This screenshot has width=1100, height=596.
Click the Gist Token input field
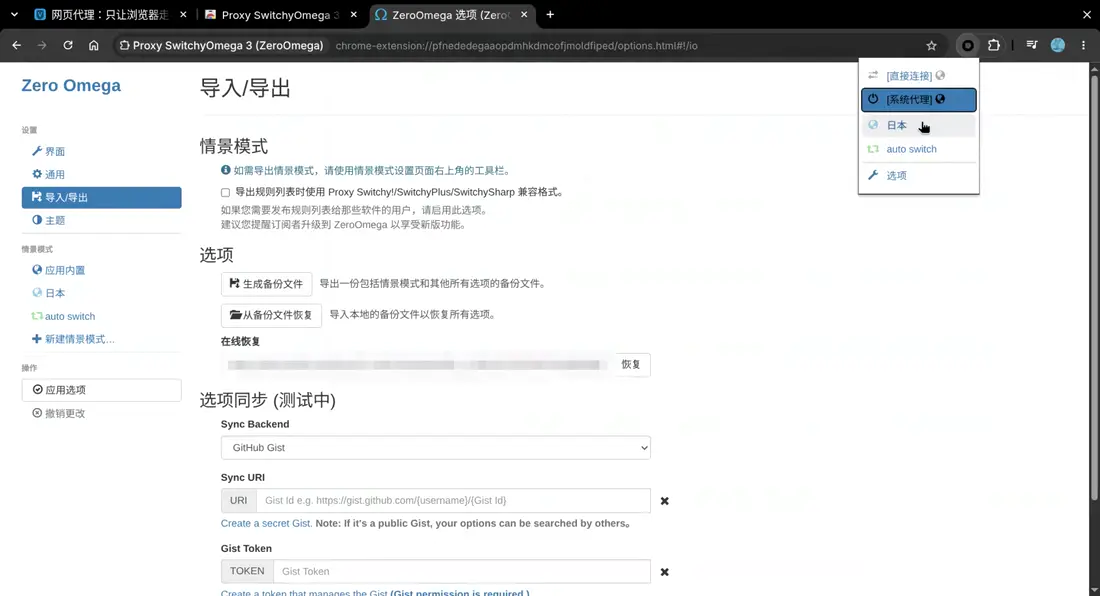click(462, 571)
